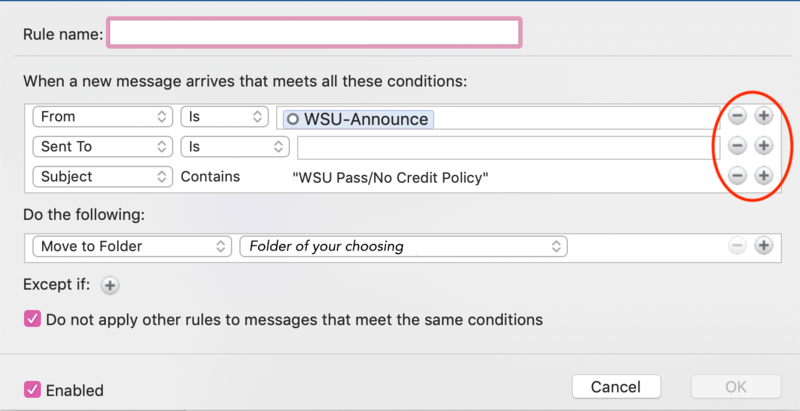This screenshot has height=411, width=800.
Task: Disable the Enabled checkbox
Action: point(31,389)
